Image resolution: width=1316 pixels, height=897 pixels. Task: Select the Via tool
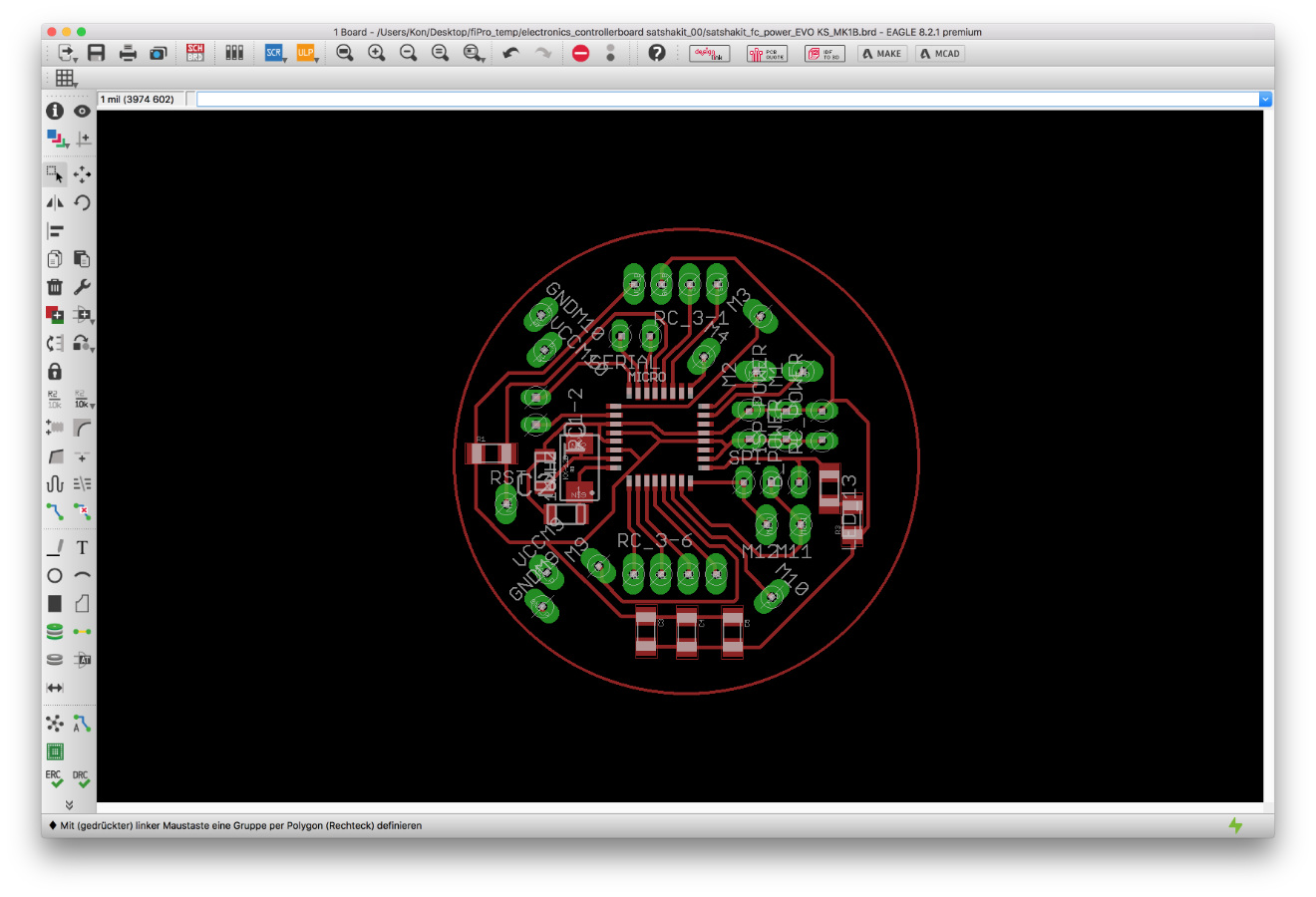pyautogui.click(x=55, y=631)
